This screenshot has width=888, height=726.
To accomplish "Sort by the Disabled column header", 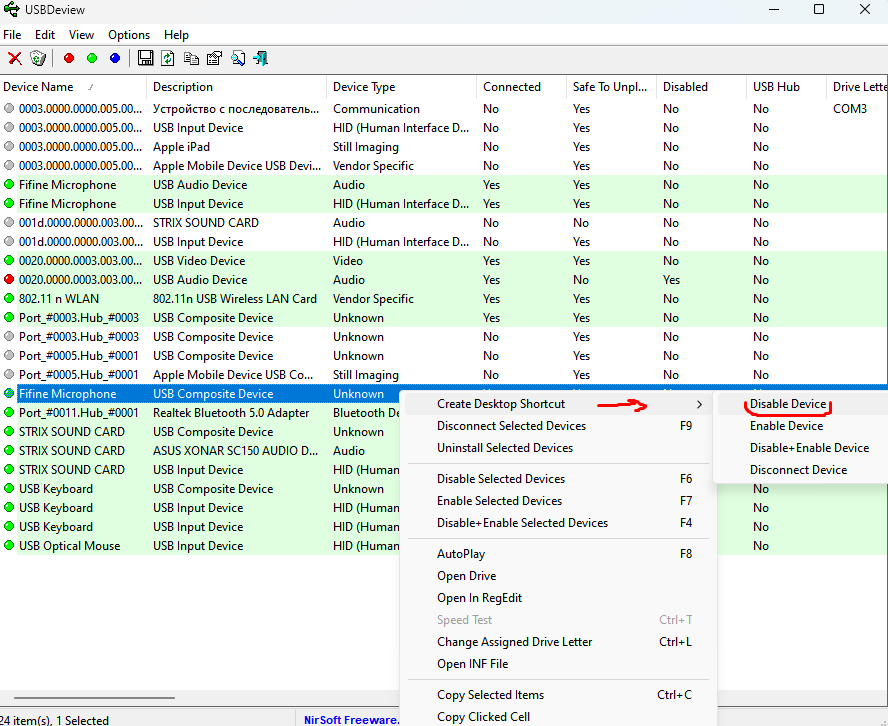I will coord(701,87).
